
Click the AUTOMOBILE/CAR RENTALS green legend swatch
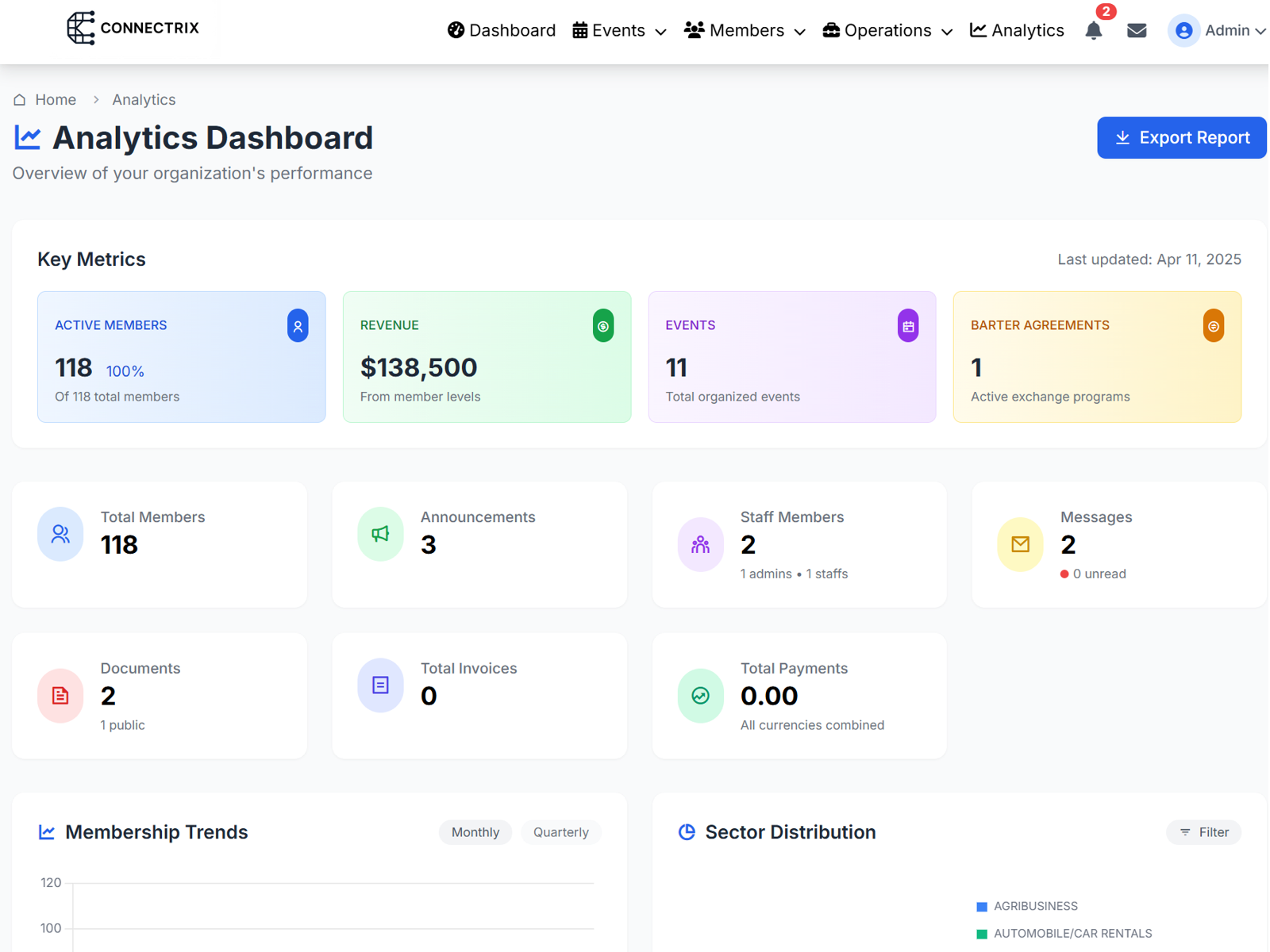point(982,935)
